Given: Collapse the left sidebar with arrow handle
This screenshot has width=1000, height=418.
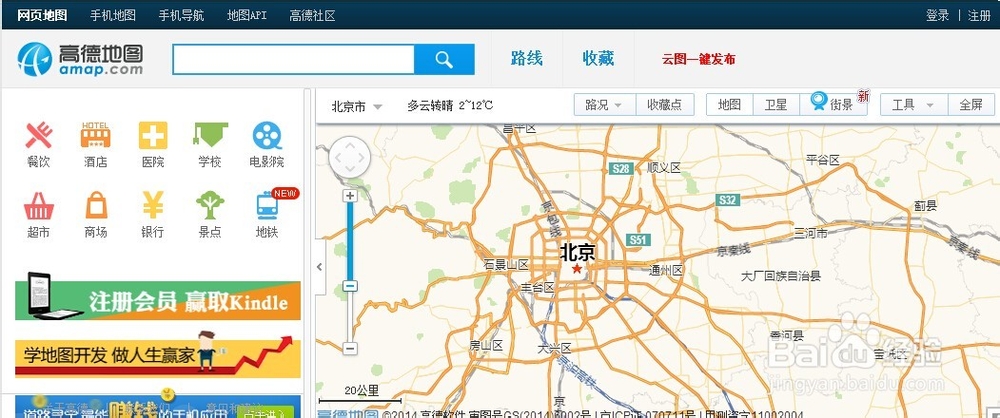Looking at the screenshot, I should 320,267.
